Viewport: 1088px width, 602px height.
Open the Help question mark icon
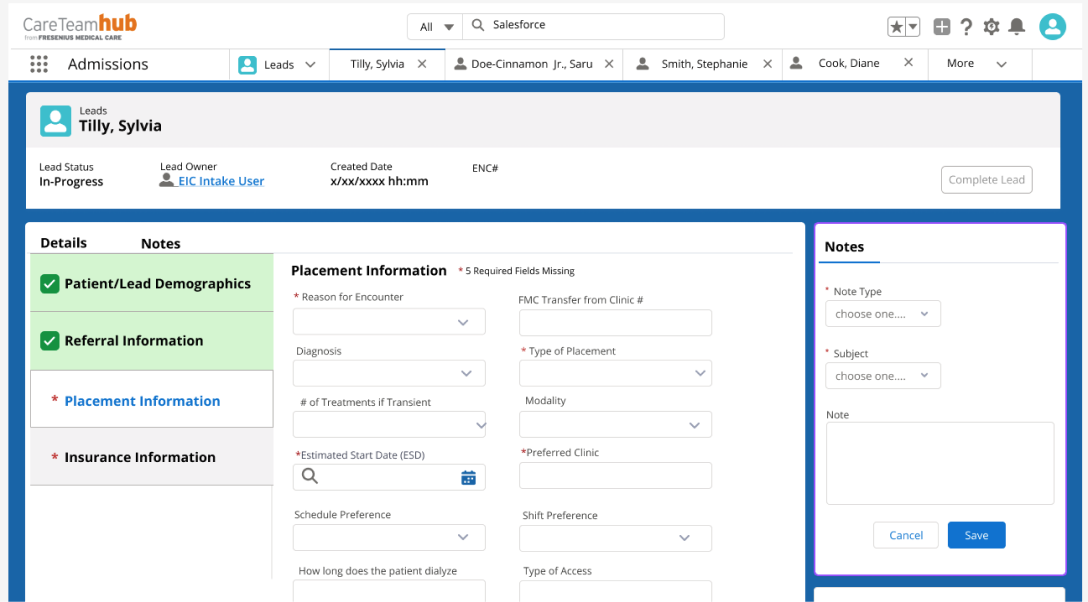coord(966,27)
